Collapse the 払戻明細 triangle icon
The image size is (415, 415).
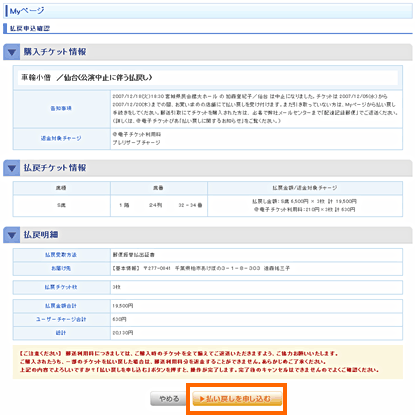pyautogui.click(x=12, y=235)
